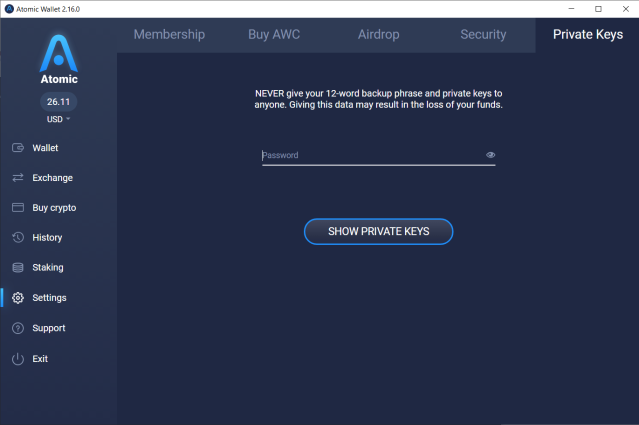Click the clock icon beside History
Image resolution: width=639 pixels, height=425 pixels.
click(18, 237)
